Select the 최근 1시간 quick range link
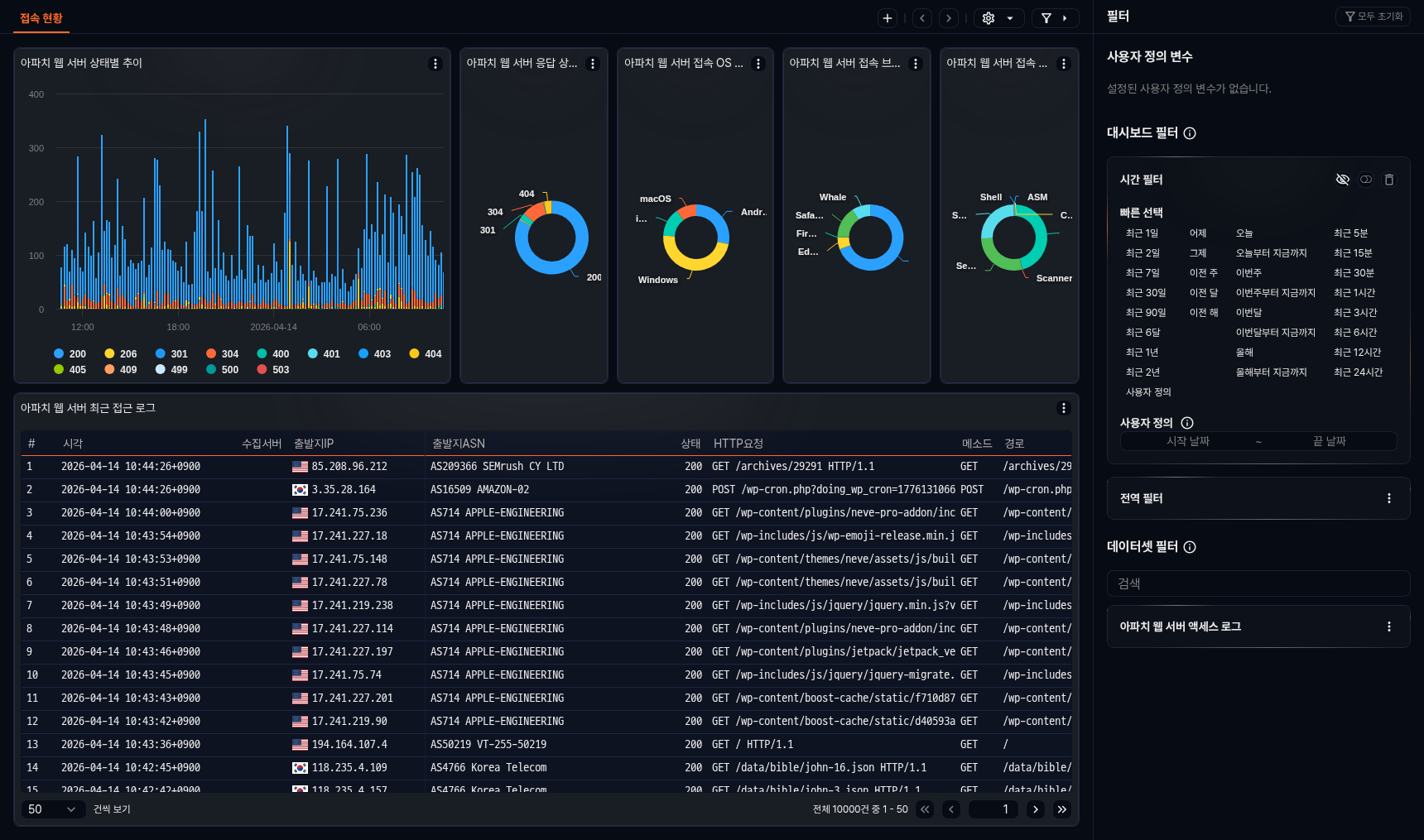Viewport: 1424px width, 840px height. point(1354,293)
